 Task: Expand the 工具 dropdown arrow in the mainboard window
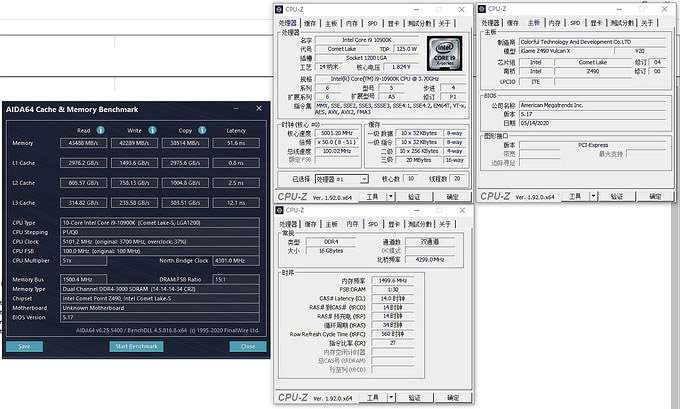coord(596,197)
